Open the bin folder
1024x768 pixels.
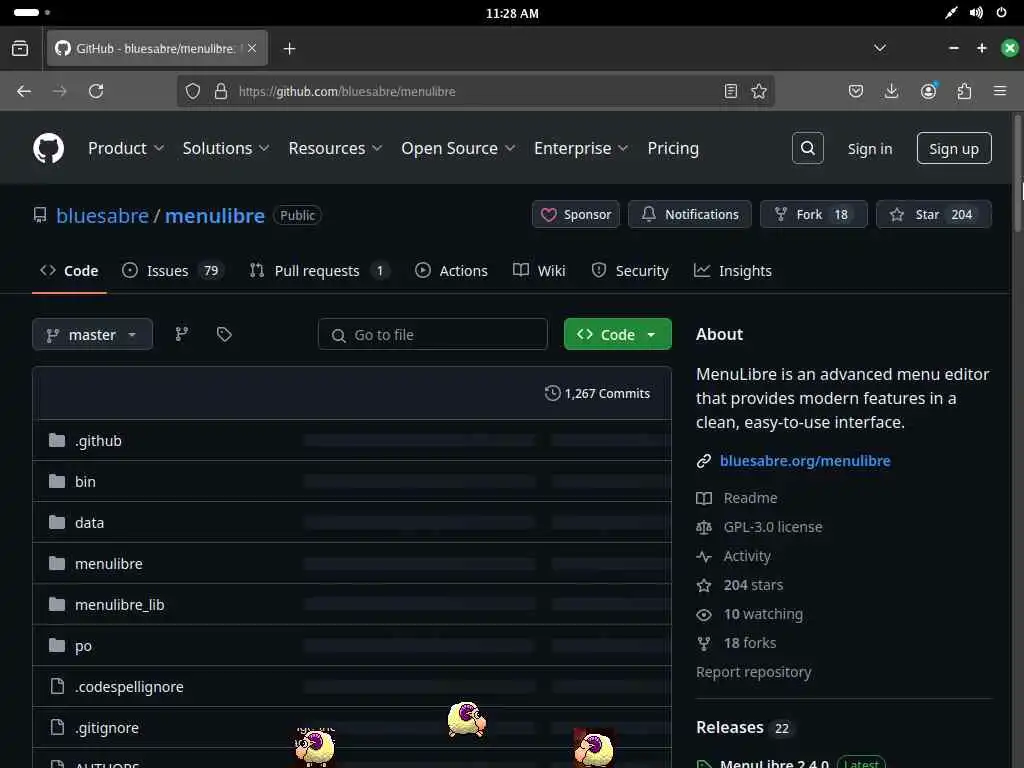coord(85,482)
